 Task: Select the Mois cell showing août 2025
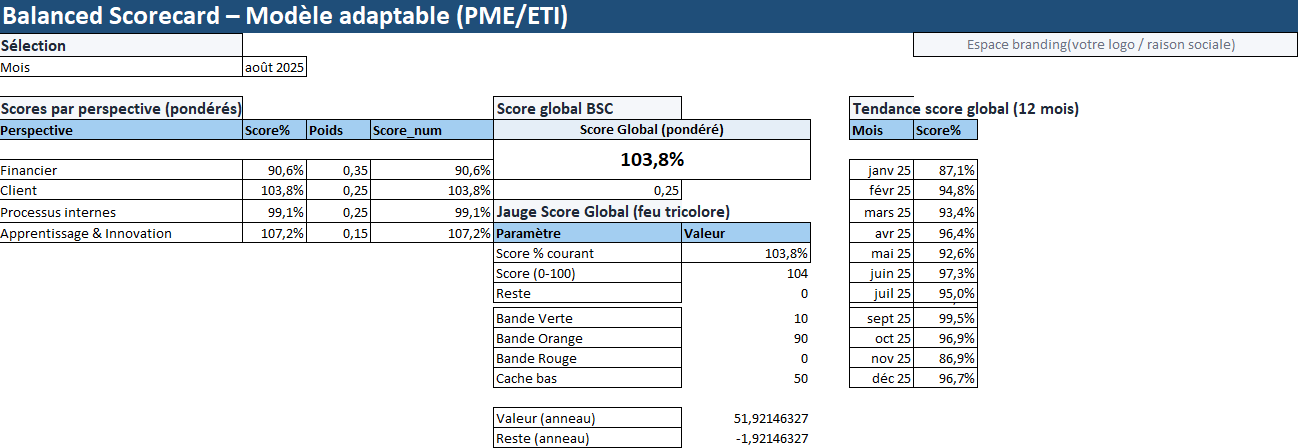tap(274, 68)
